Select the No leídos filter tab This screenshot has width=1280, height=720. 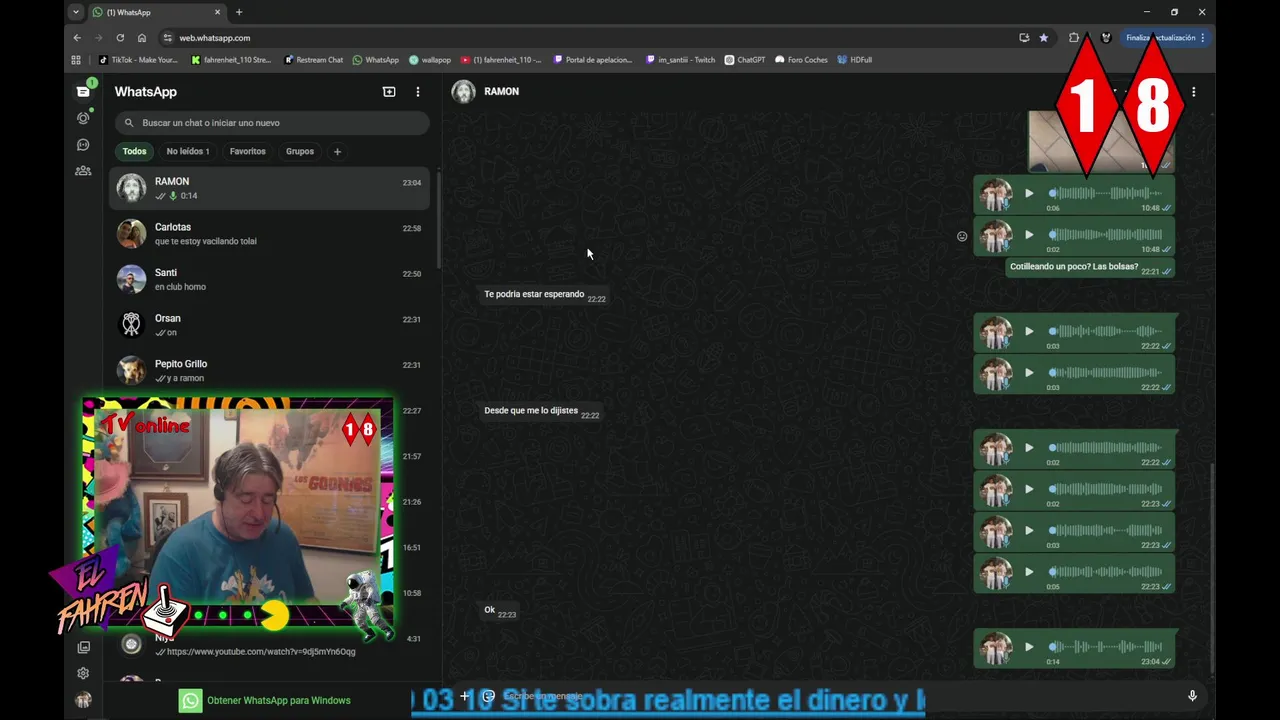[188, 151]
